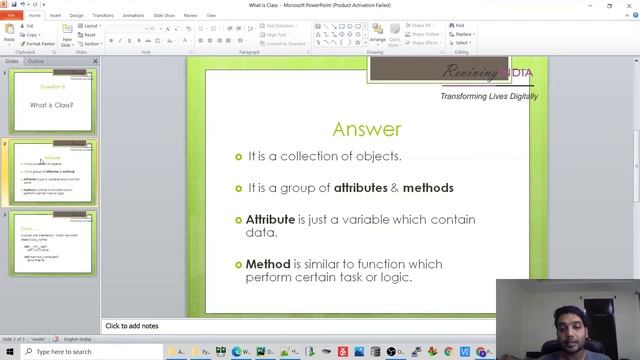Select the Rectangle shape in Drawing gallery
The image size is (640, 360).
pyautogui.click(x=342, y=26)
